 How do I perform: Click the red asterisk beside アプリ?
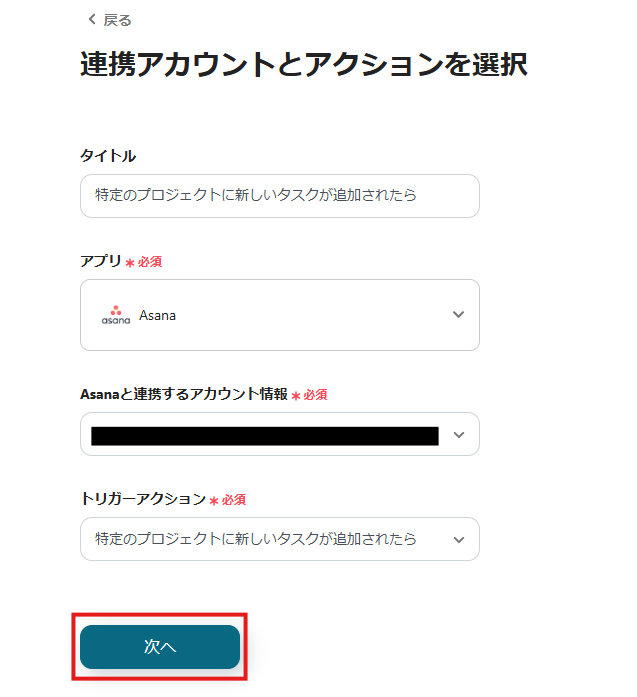tap(129, 262)
